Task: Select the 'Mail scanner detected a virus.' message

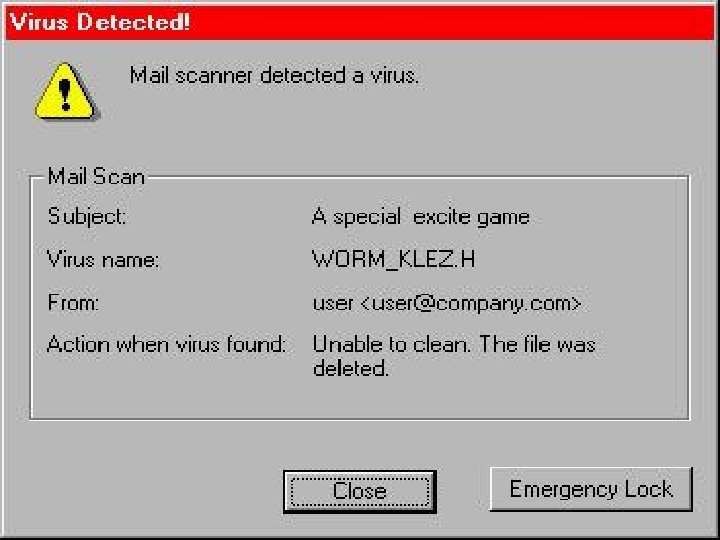Action: click(x=274, y=75)
